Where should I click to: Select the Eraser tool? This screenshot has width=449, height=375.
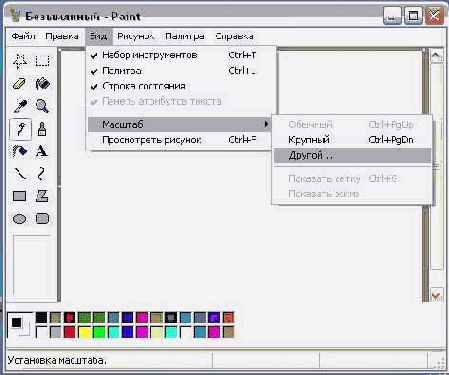coord(19,84)
